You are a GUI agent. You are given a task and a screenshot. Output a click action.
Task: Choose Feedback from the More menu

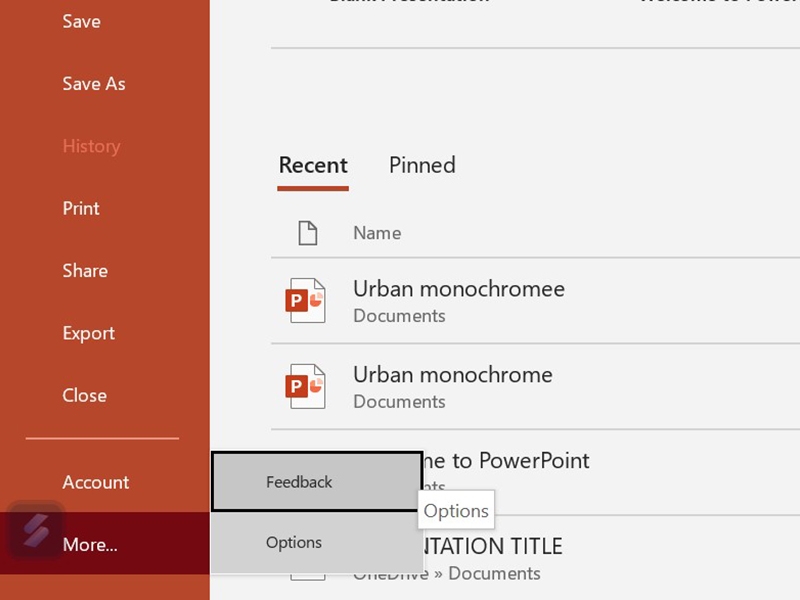tap(316, 482)
